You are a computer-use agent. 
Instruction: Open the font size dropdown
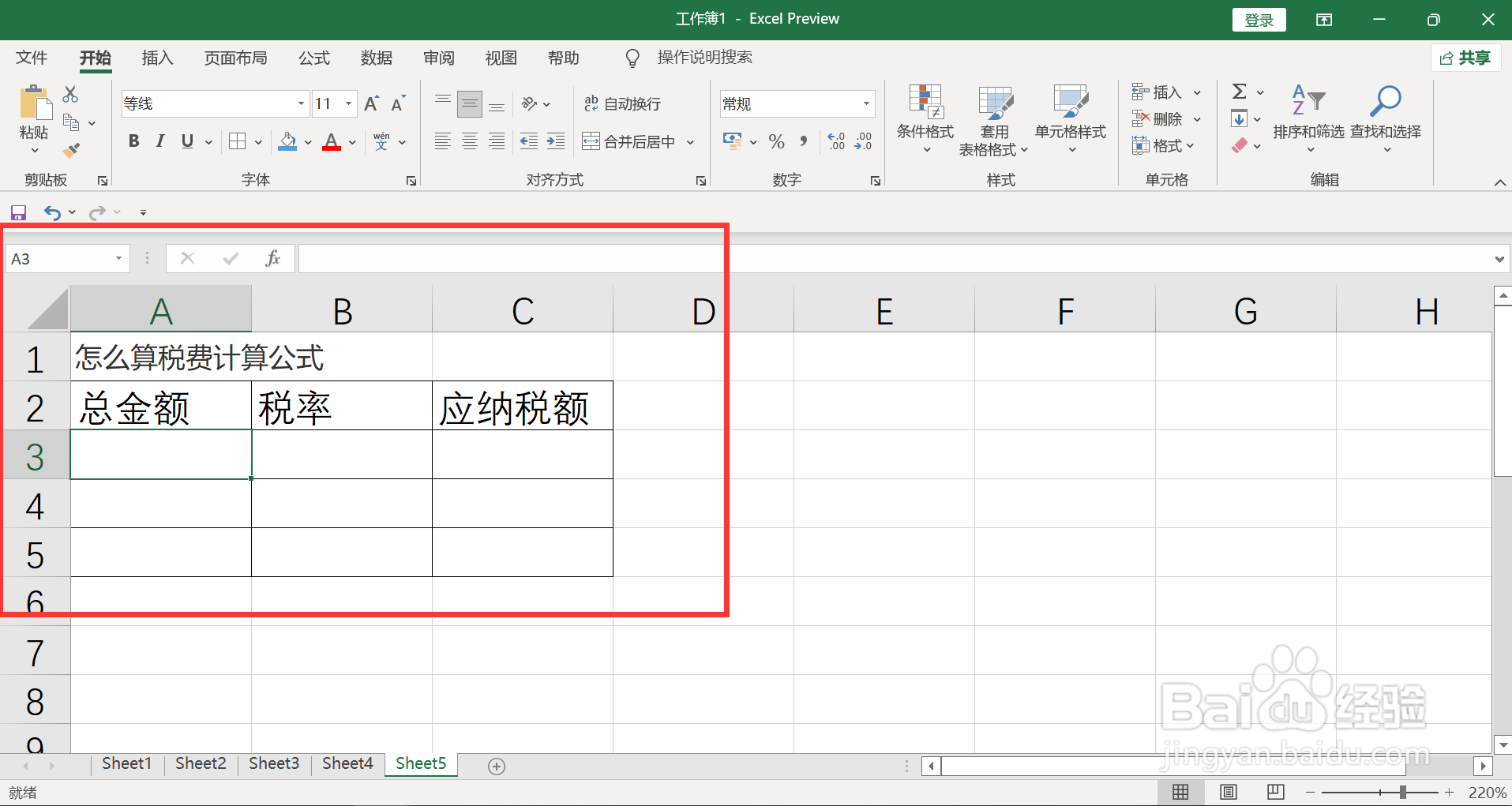tap(348, 103)
